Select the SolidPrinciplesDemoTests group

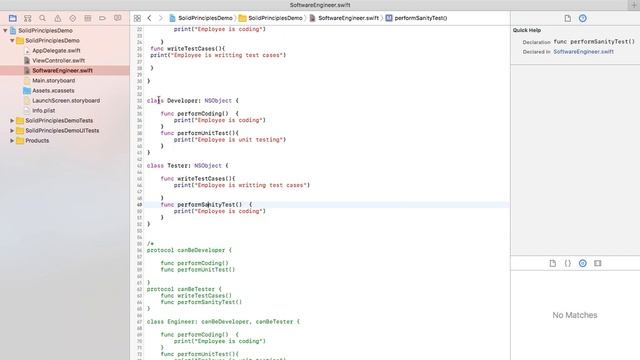tap(59, 120)
